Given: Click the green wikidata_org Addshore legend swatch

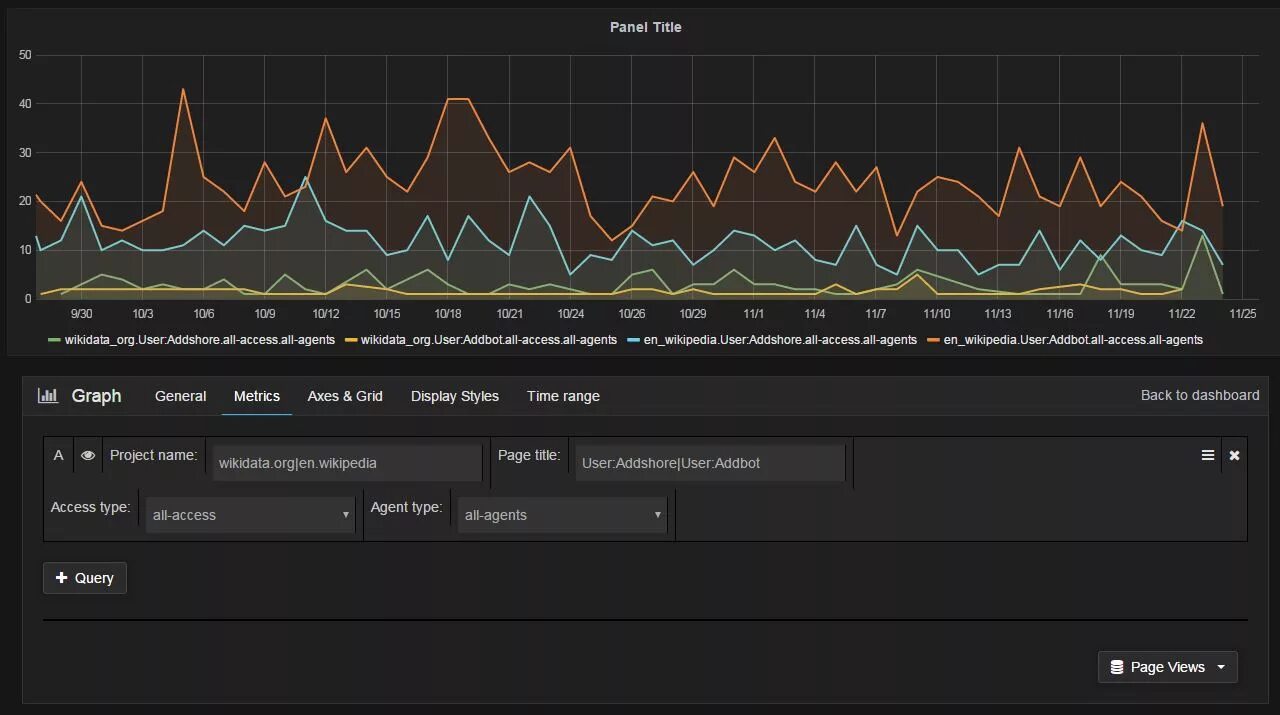Looking at the screenshot, I should [x=55, y=340].
